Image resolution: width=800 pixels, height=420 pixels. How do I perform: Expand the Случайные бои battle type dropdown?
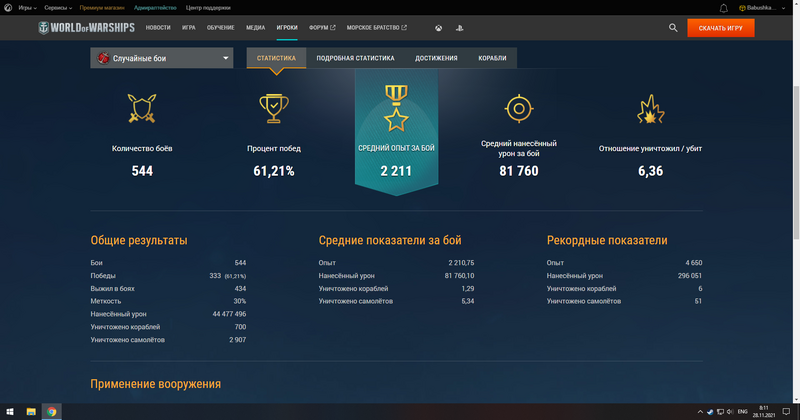(161, 58)
